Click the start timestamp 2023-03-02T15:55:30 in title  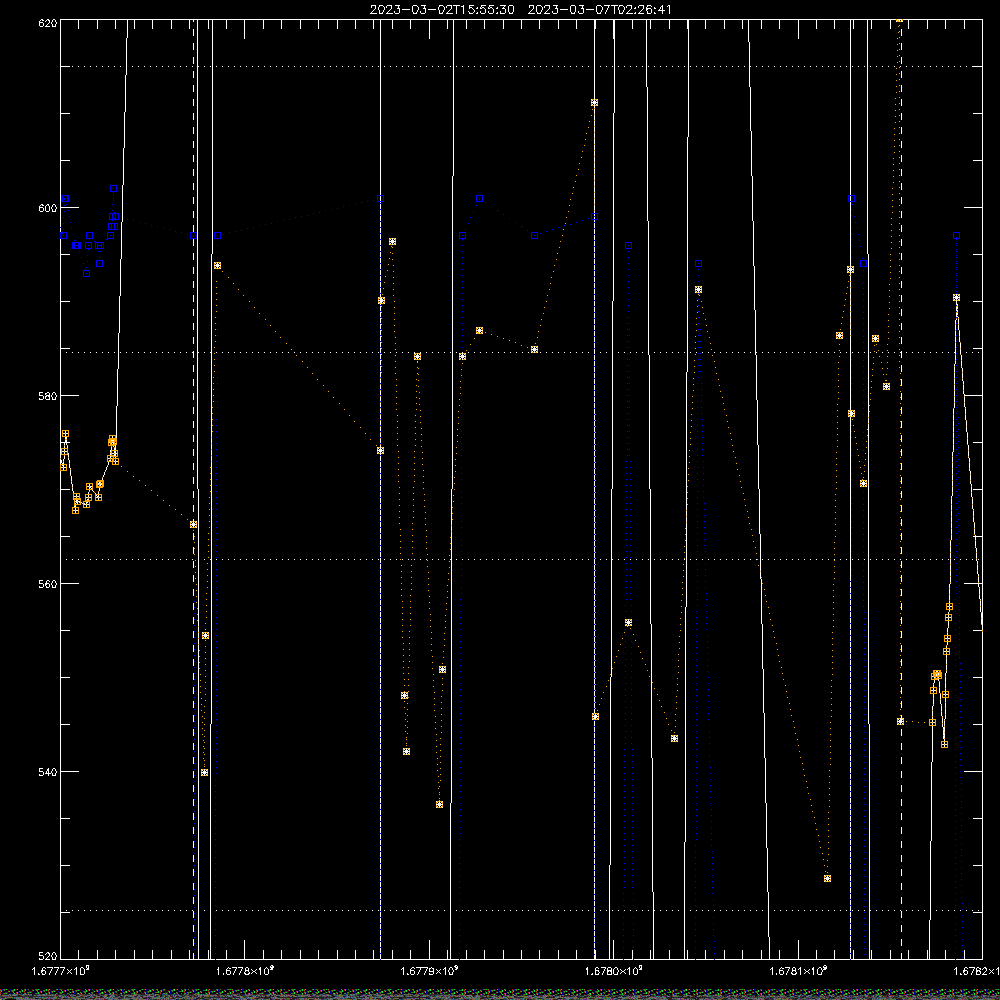442,10
